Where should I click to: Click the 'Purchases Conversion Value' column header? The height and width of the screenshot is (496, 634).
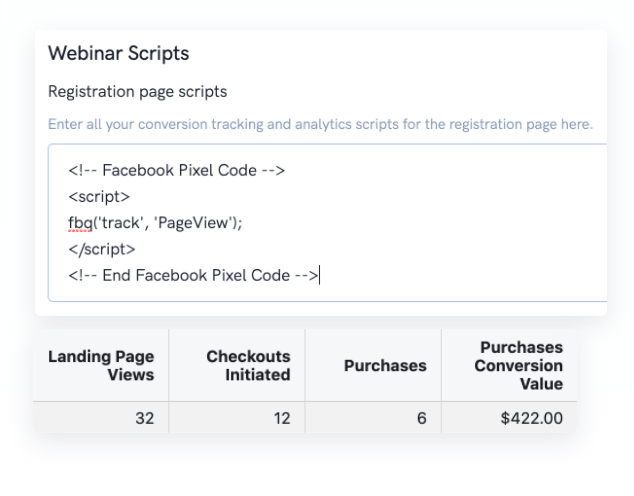518,366
